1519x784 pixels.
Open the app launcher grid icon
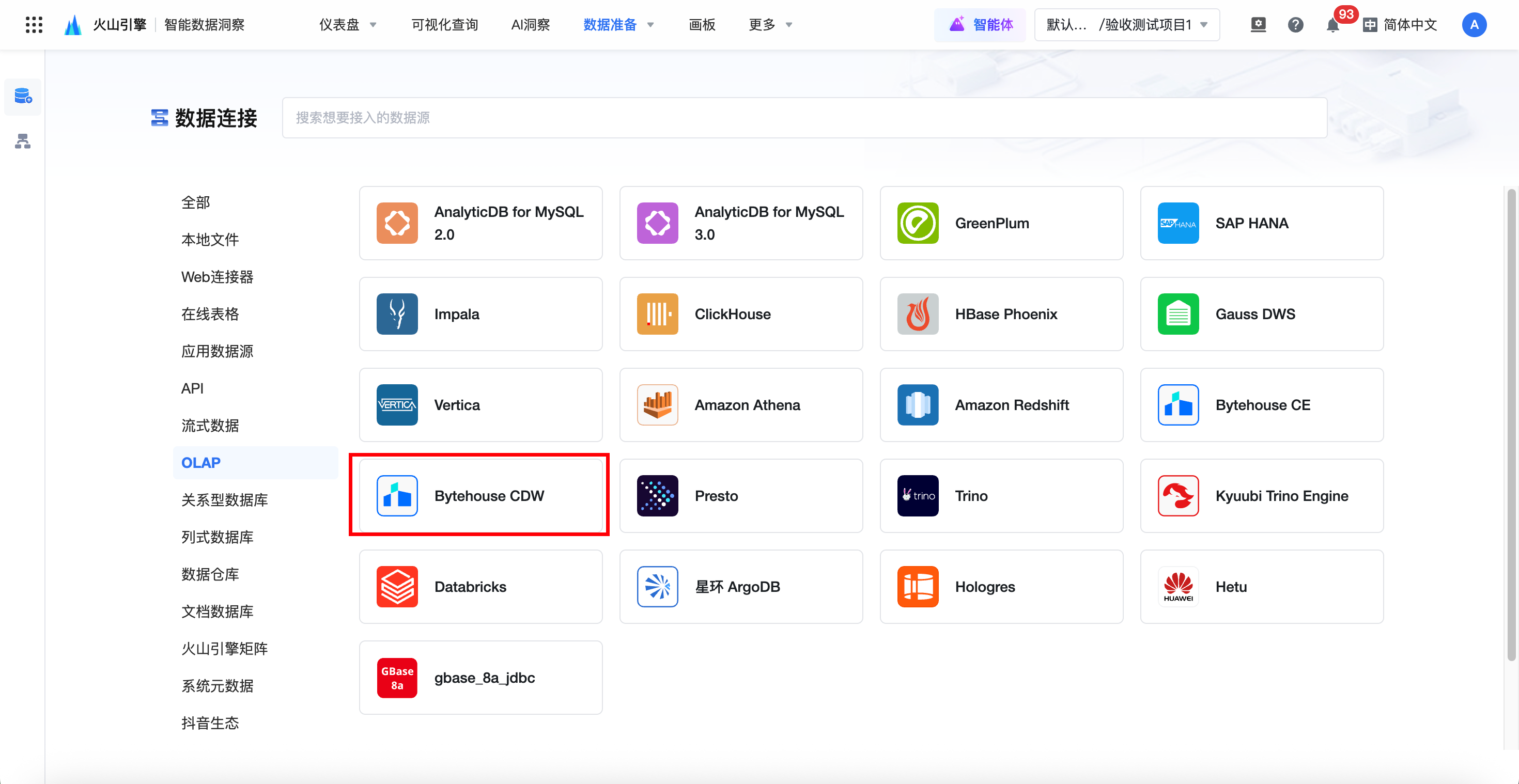34,25
